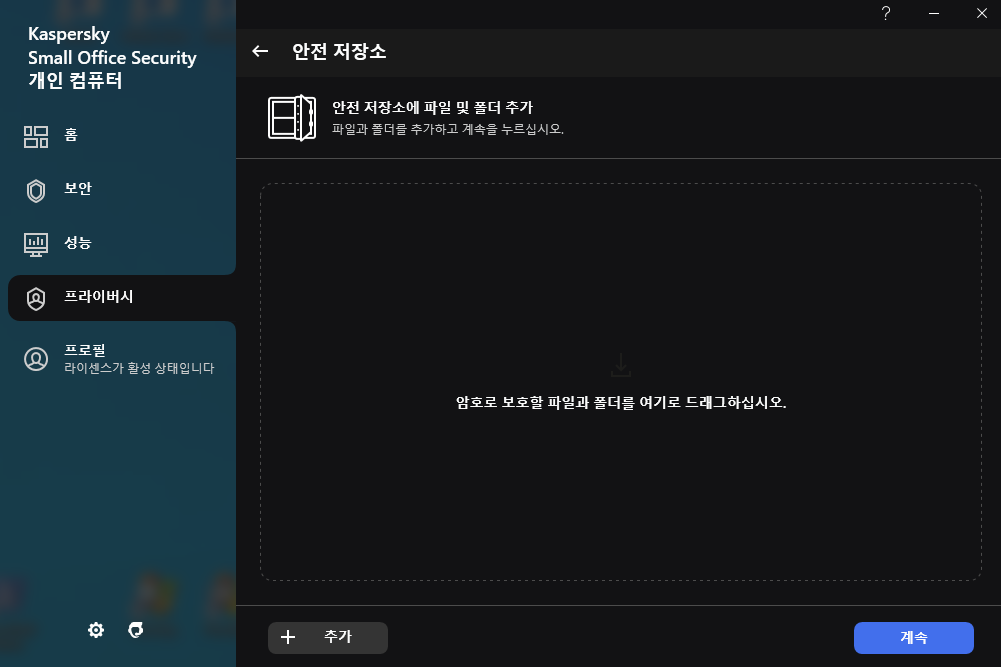Click the vault safe icon in header
Screen dimensions: 1001x667
[x=292, y=118]
